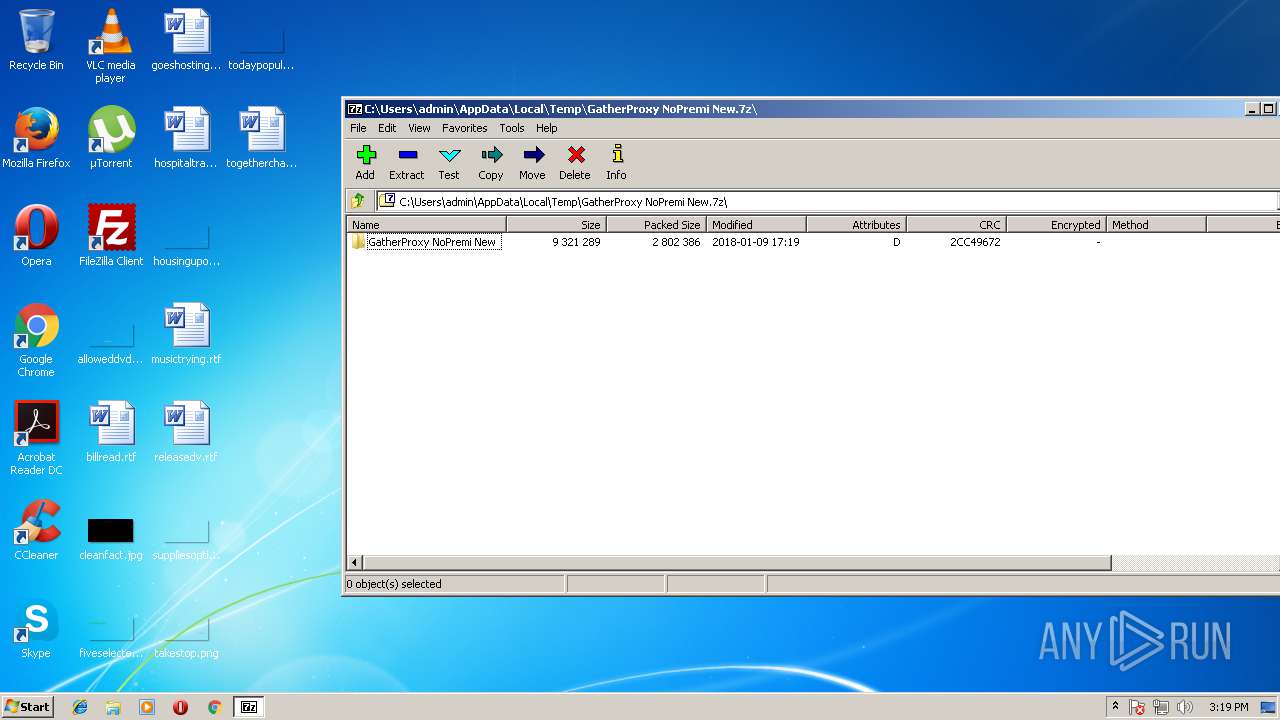Select the Mozilla Firefox desktop icon
The height and width of the screenshot is (720, 1280).
(x=36, y=138)
